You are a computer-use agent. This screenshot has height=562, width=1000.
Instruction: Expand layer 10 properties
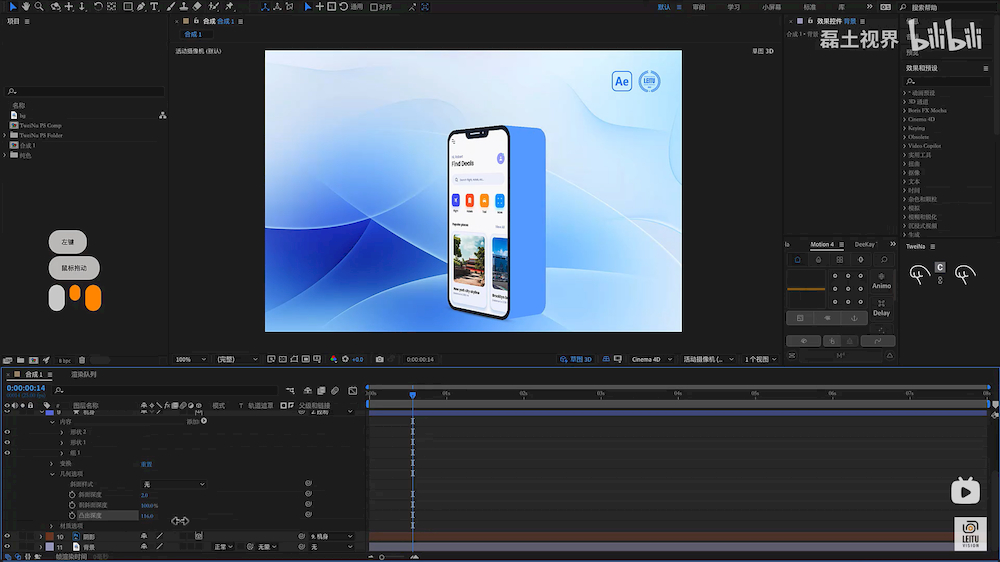click(41, 537)
